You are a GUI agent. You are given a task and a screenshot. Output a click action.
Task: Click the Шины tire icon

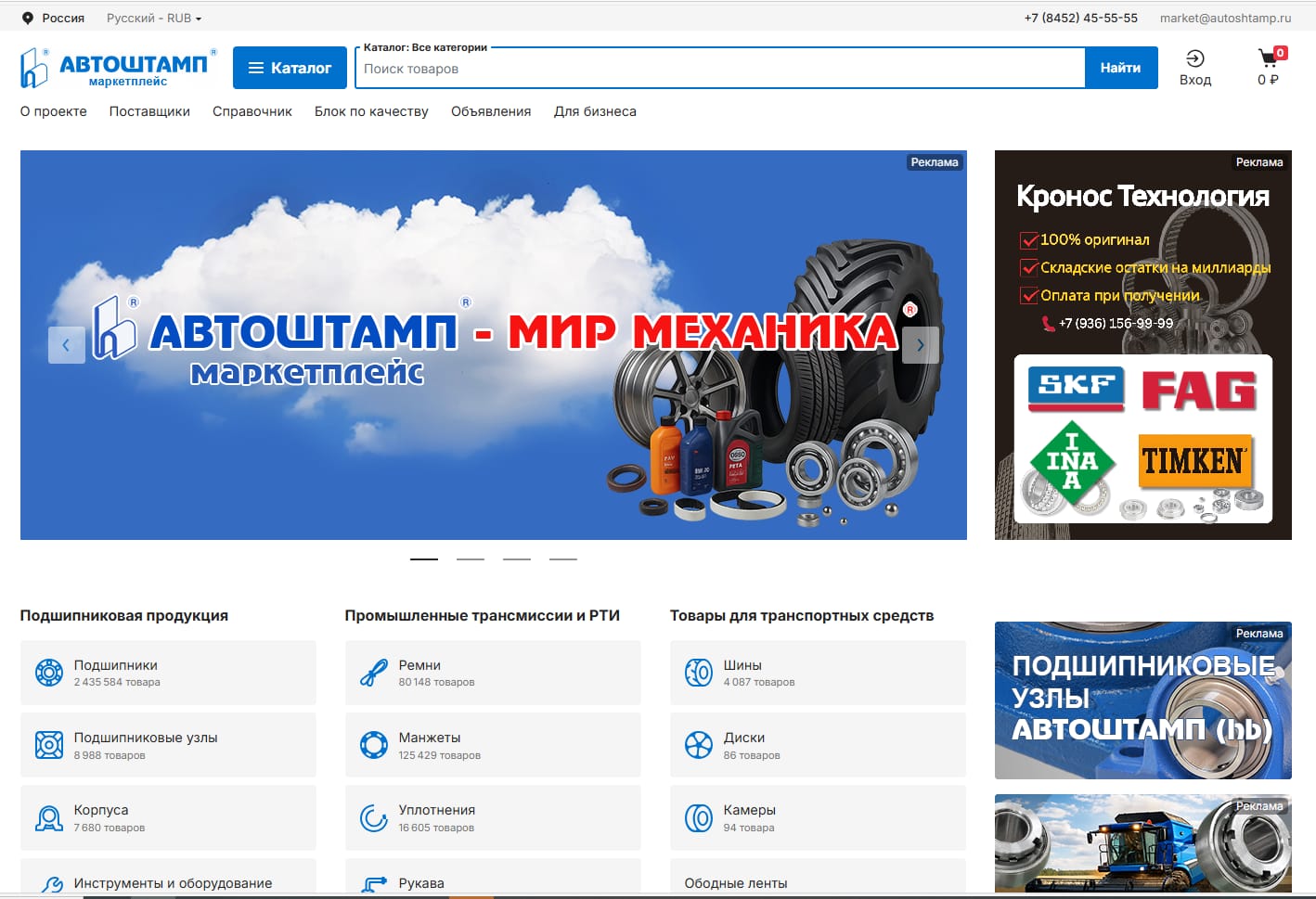[699, 672]
